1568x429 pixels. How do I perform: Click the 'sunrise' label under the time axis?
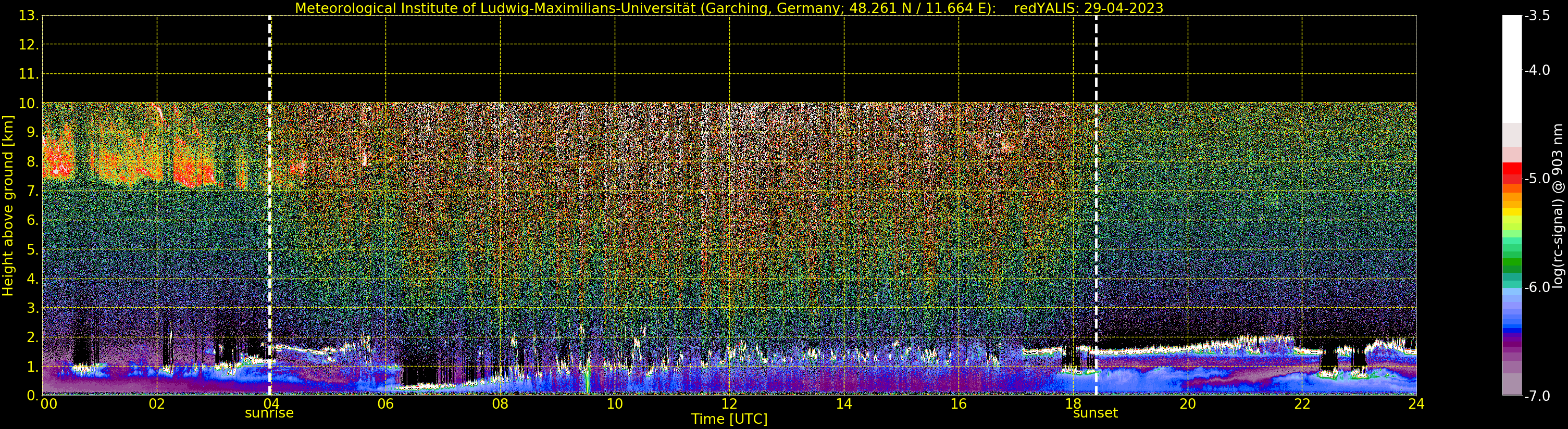(269, 413)
